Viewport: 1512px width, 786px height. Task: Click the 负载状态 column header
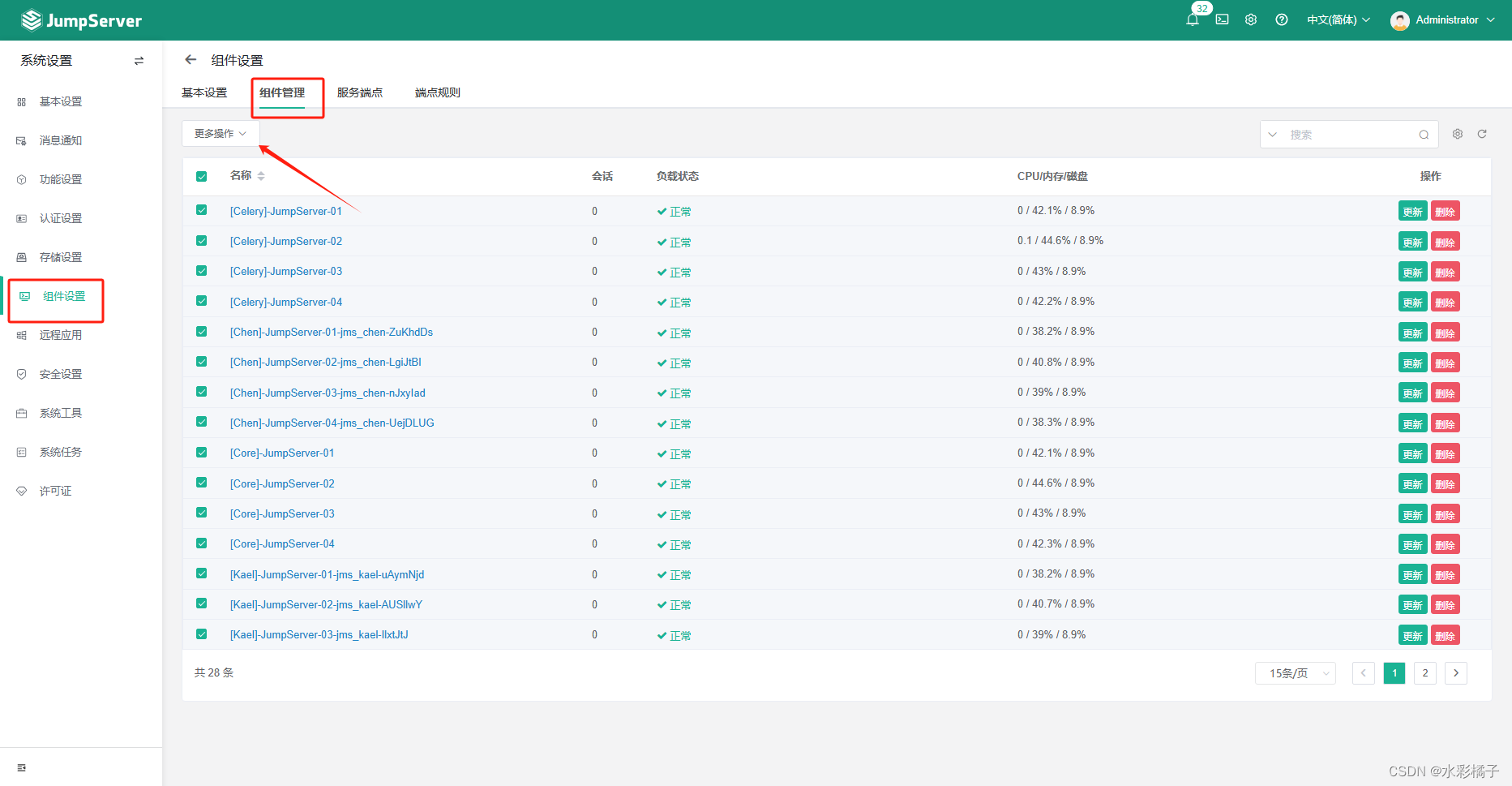(x=678, y=176)
